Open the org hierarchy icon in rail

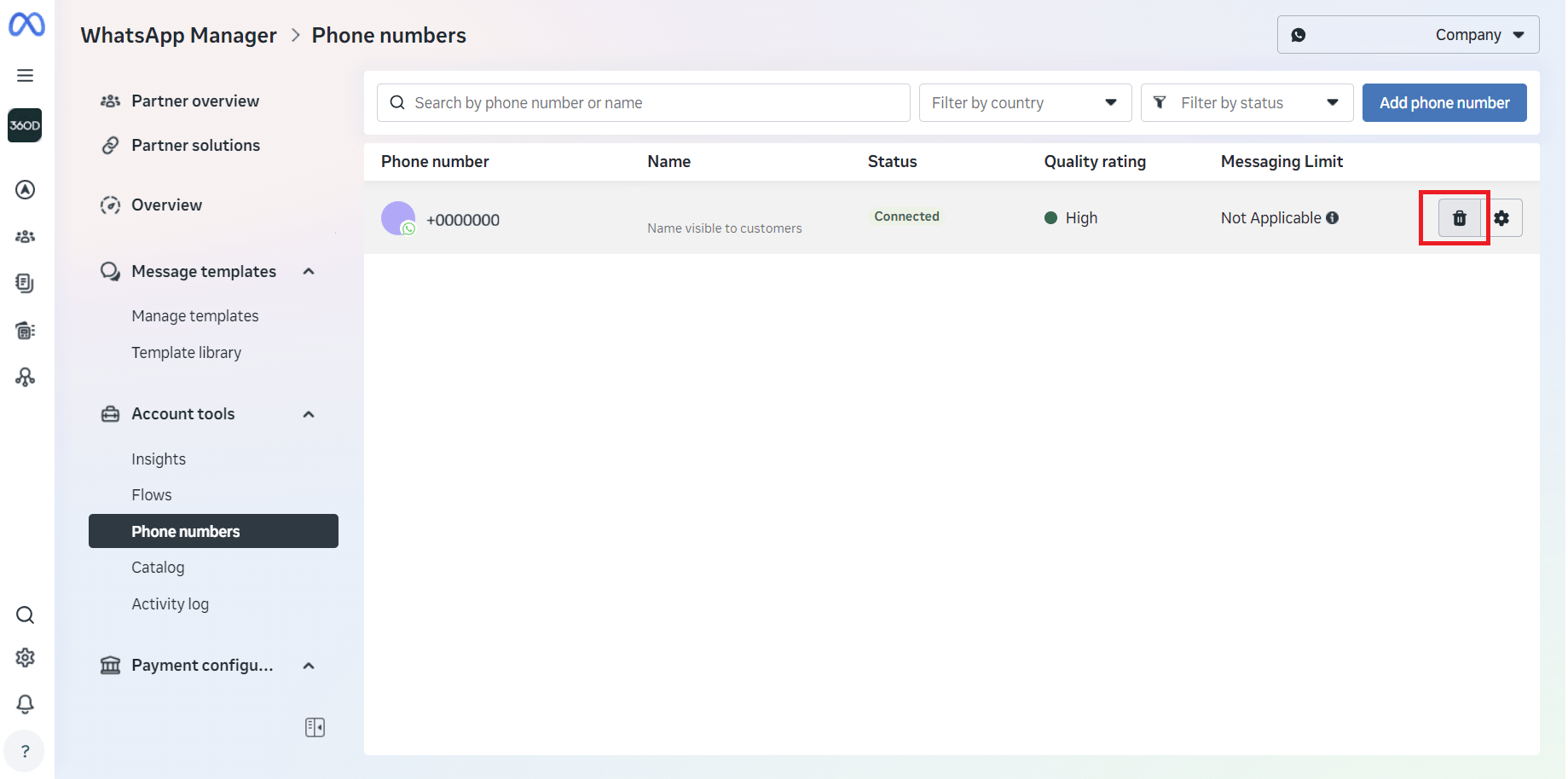[x=26, y=377]
